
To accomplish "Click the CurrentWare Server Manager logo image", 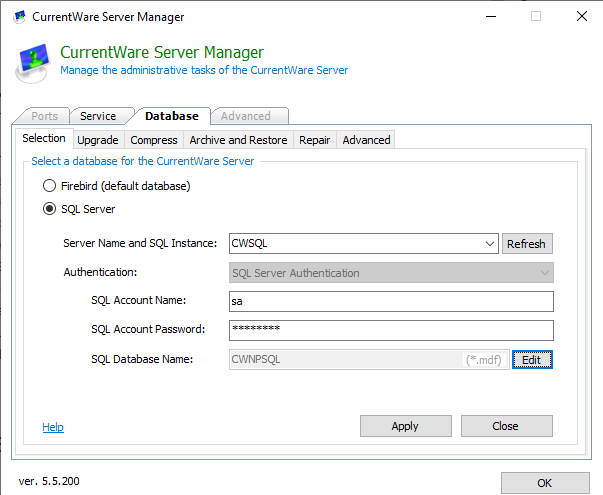I will tap(33, 63).
